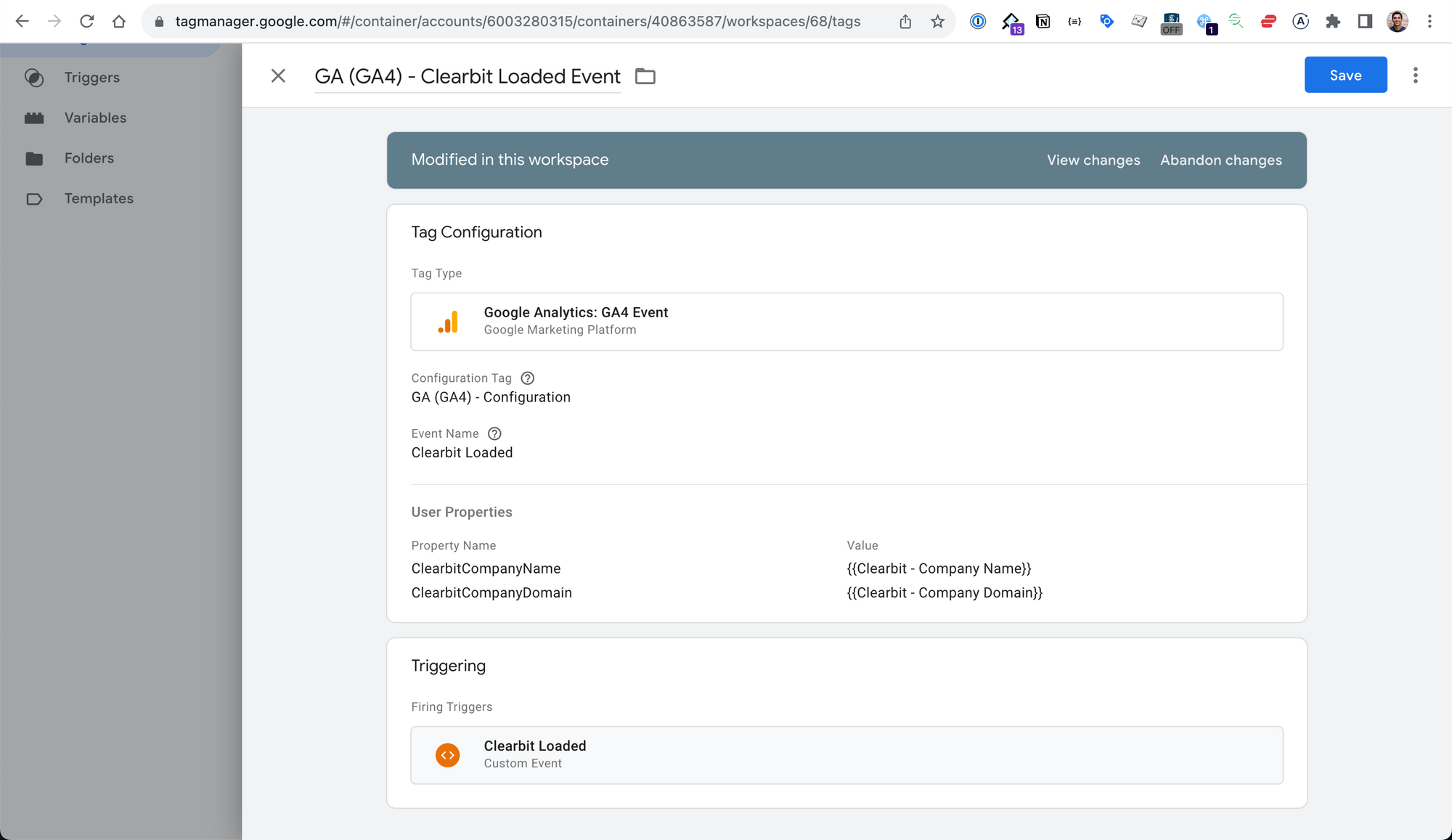Toggle the Chrome side panel
The height and width of the screenshot is (840, 1452).
point(1365,21)
